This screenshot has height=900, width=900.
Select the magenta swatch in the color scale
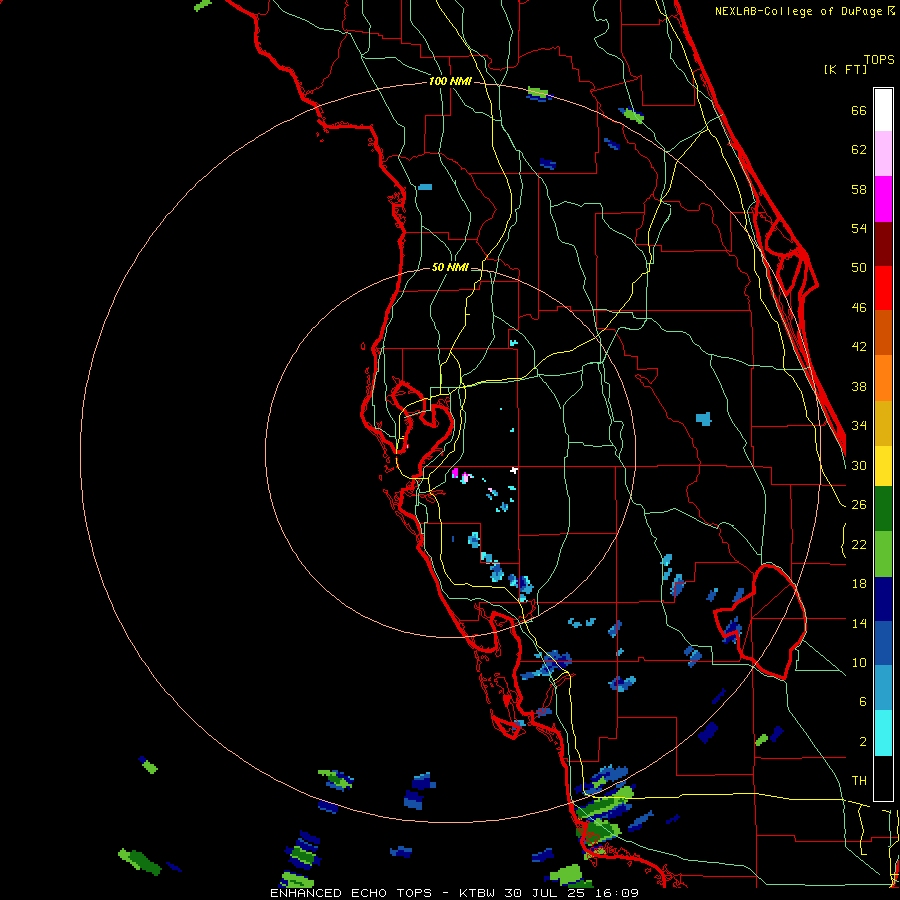pyautogui.click(x=883, y=199)
